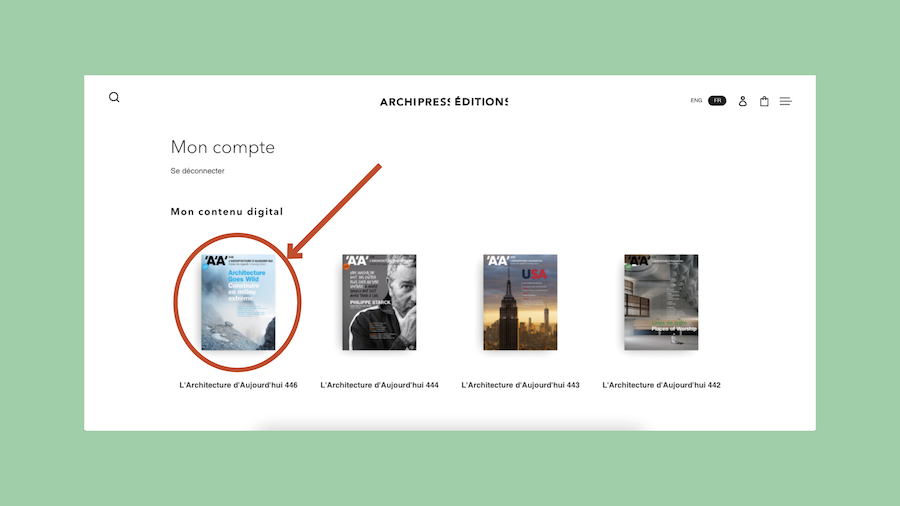
Task: Click the Mon compte heading
Action: 223,147
